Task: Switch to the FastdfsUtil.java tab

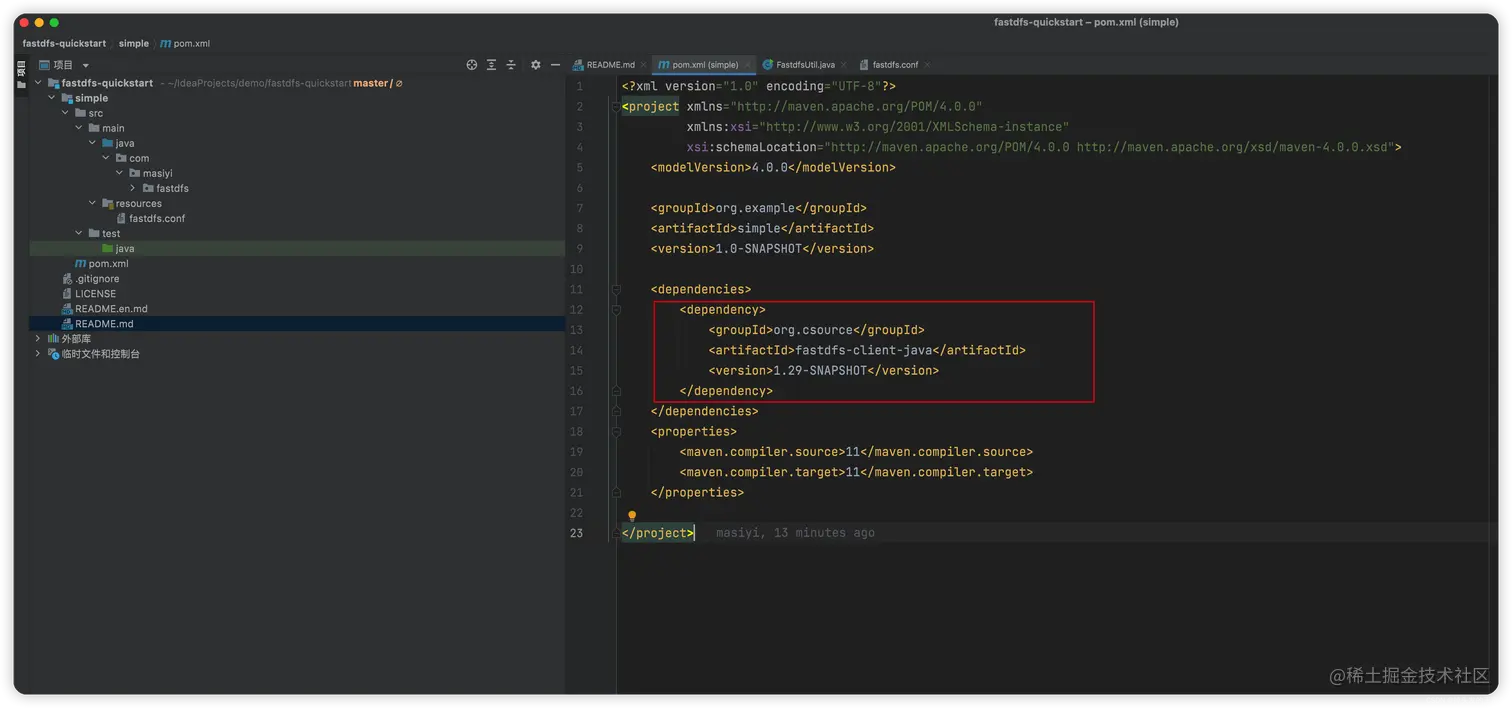Action: [x=805, y=65]
